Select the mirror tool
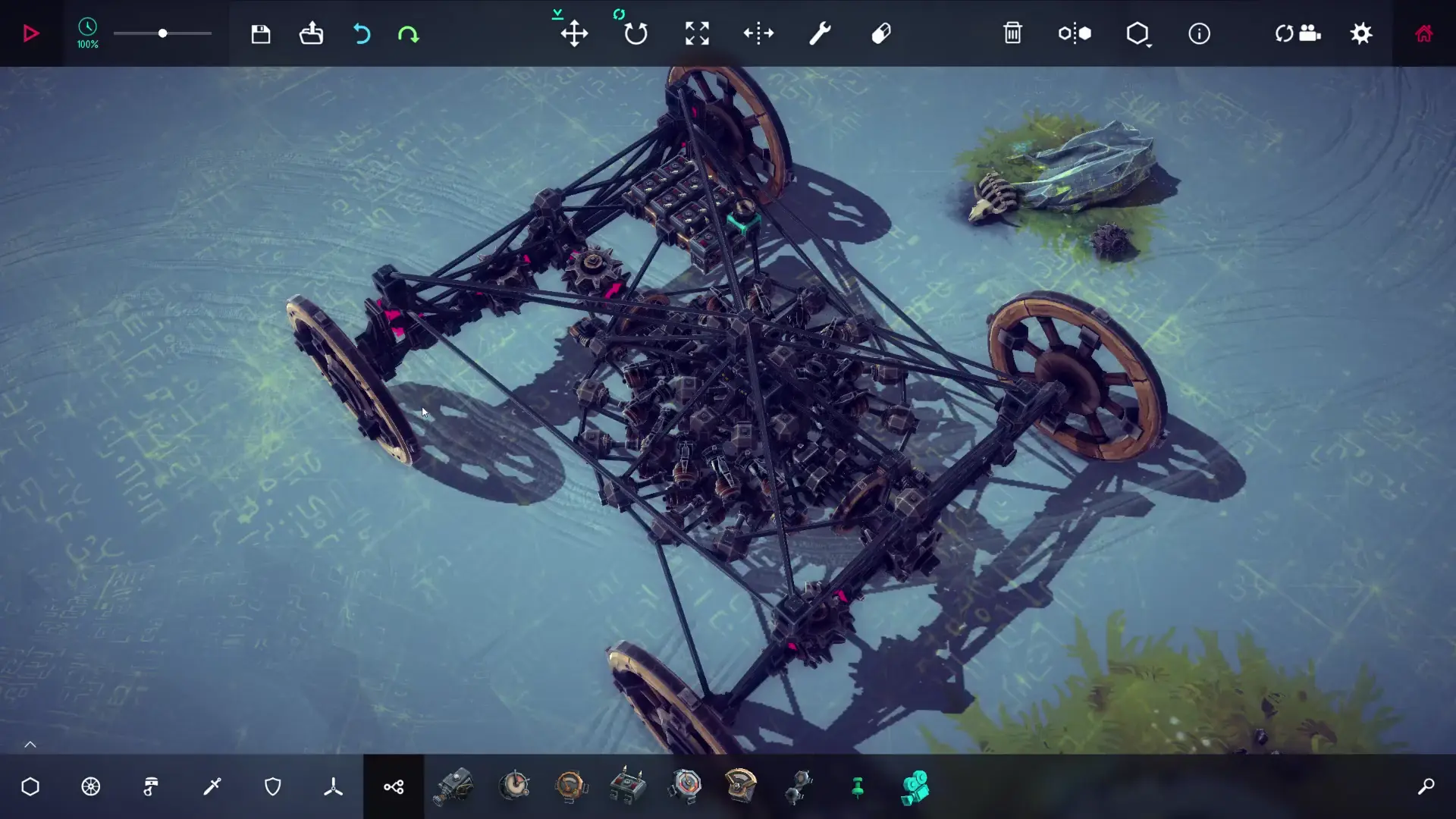 click(x=758, y=33)
